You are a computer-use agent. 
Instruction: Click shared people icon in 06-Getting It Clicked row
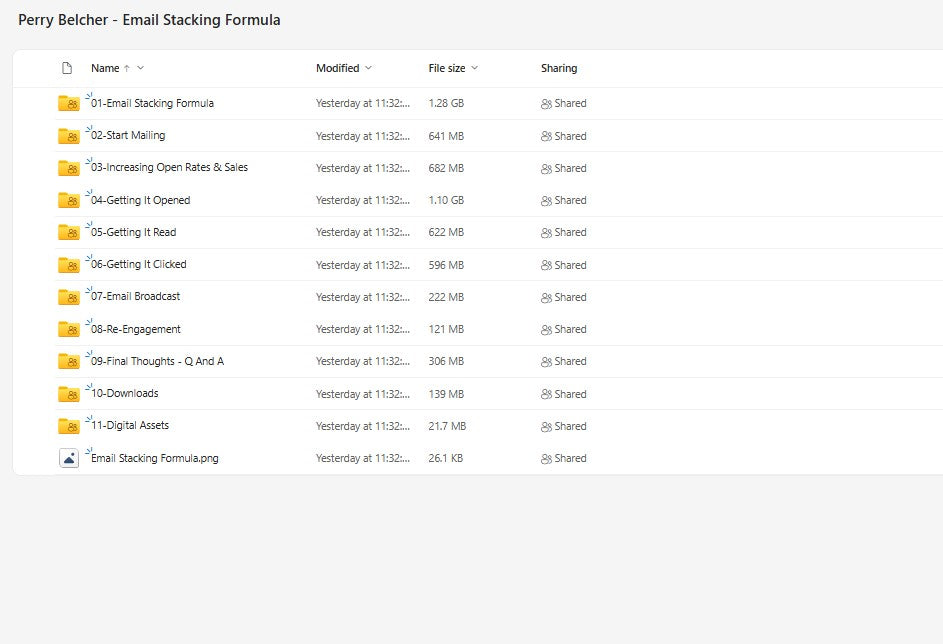(x=546, y=265)
